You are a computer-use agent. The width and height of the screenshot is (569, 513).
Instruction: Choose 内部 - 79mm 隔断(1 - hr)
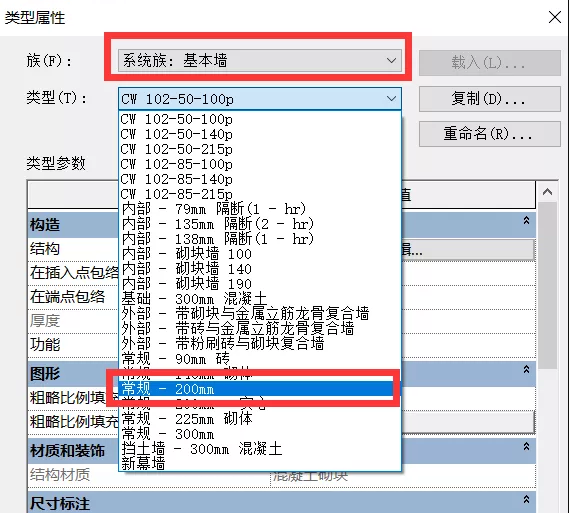[x=260, y=209]
